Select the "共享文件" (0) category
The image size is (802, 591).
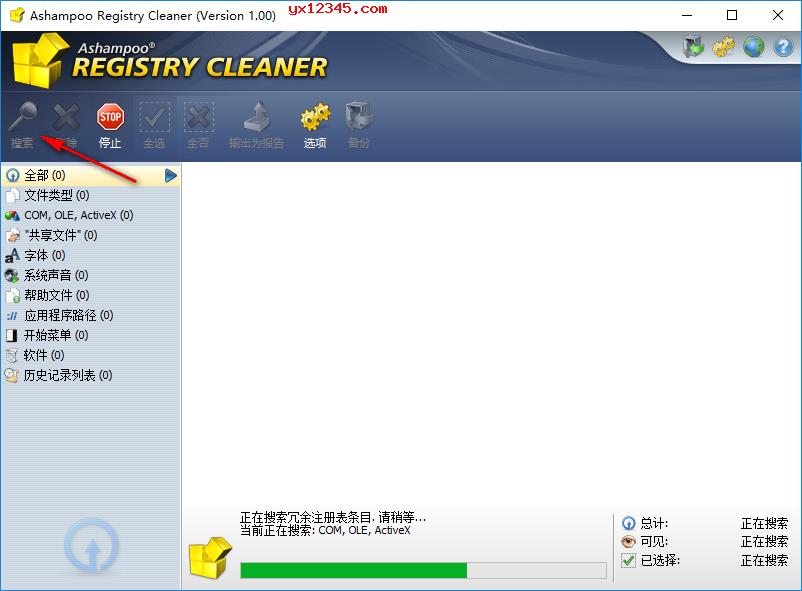(90, 235)
